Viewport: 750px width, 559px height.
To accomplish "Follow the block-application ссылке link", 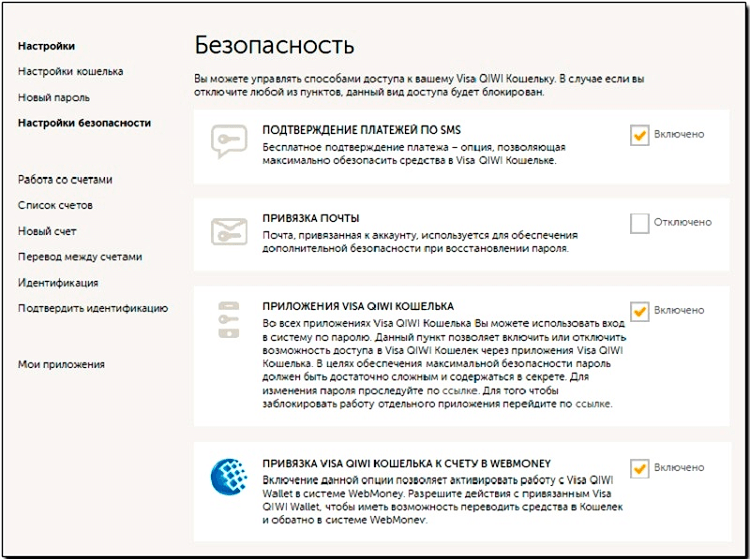I will tap(593, 404).
